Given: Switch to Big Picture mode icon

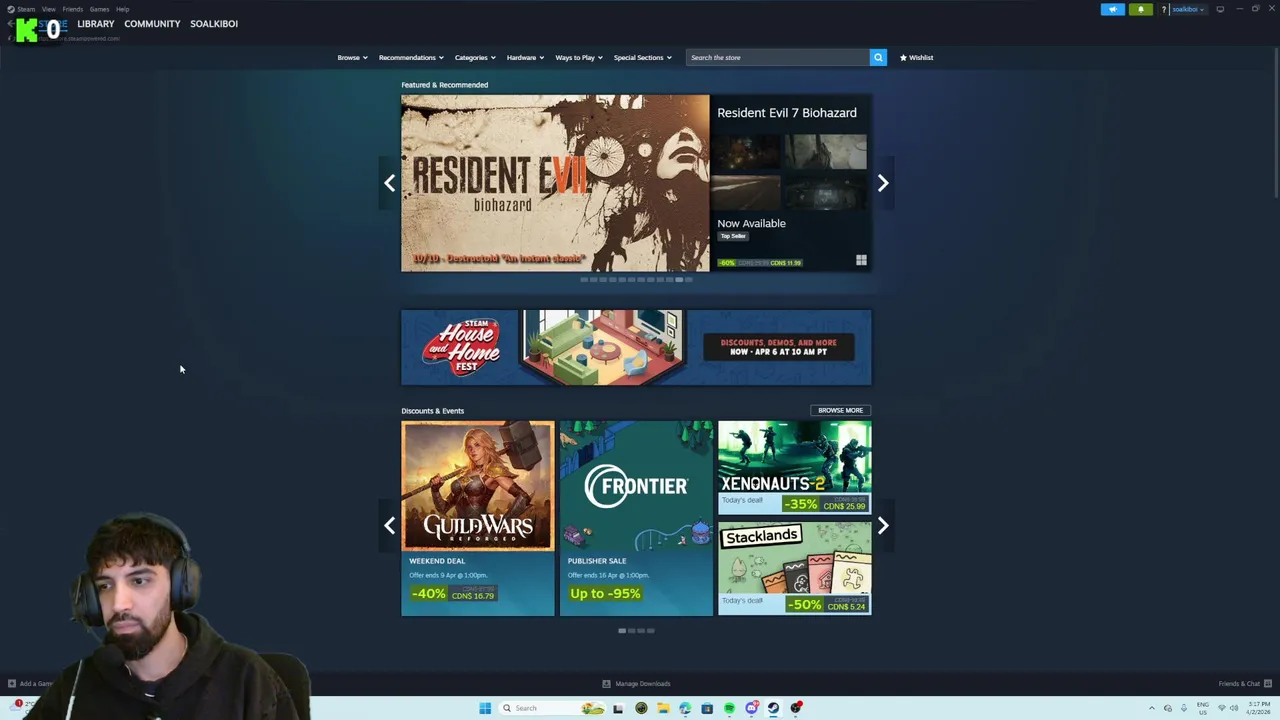Looking at the screenshot, I should click(x=1220, y=9).
